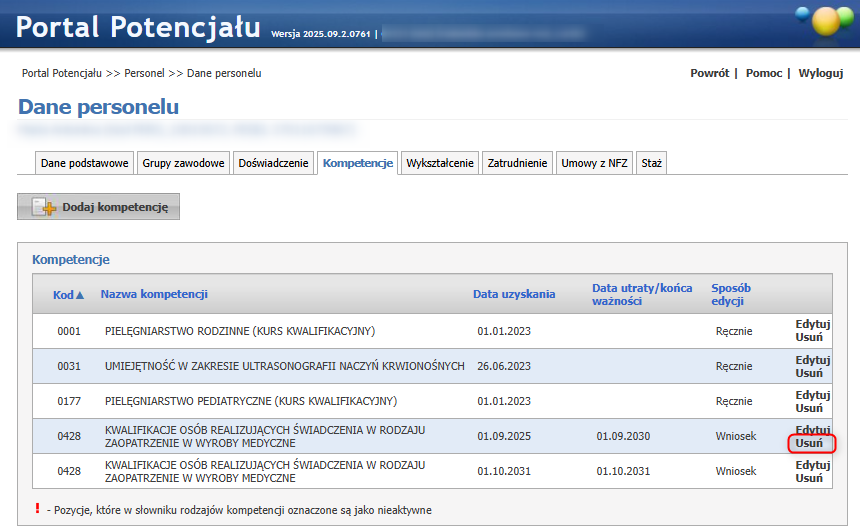Image resolution: width=860 pixels, height=526 pixels.
Task: Open the Dane podstawowe tab
Action: (x=84, y=163)
